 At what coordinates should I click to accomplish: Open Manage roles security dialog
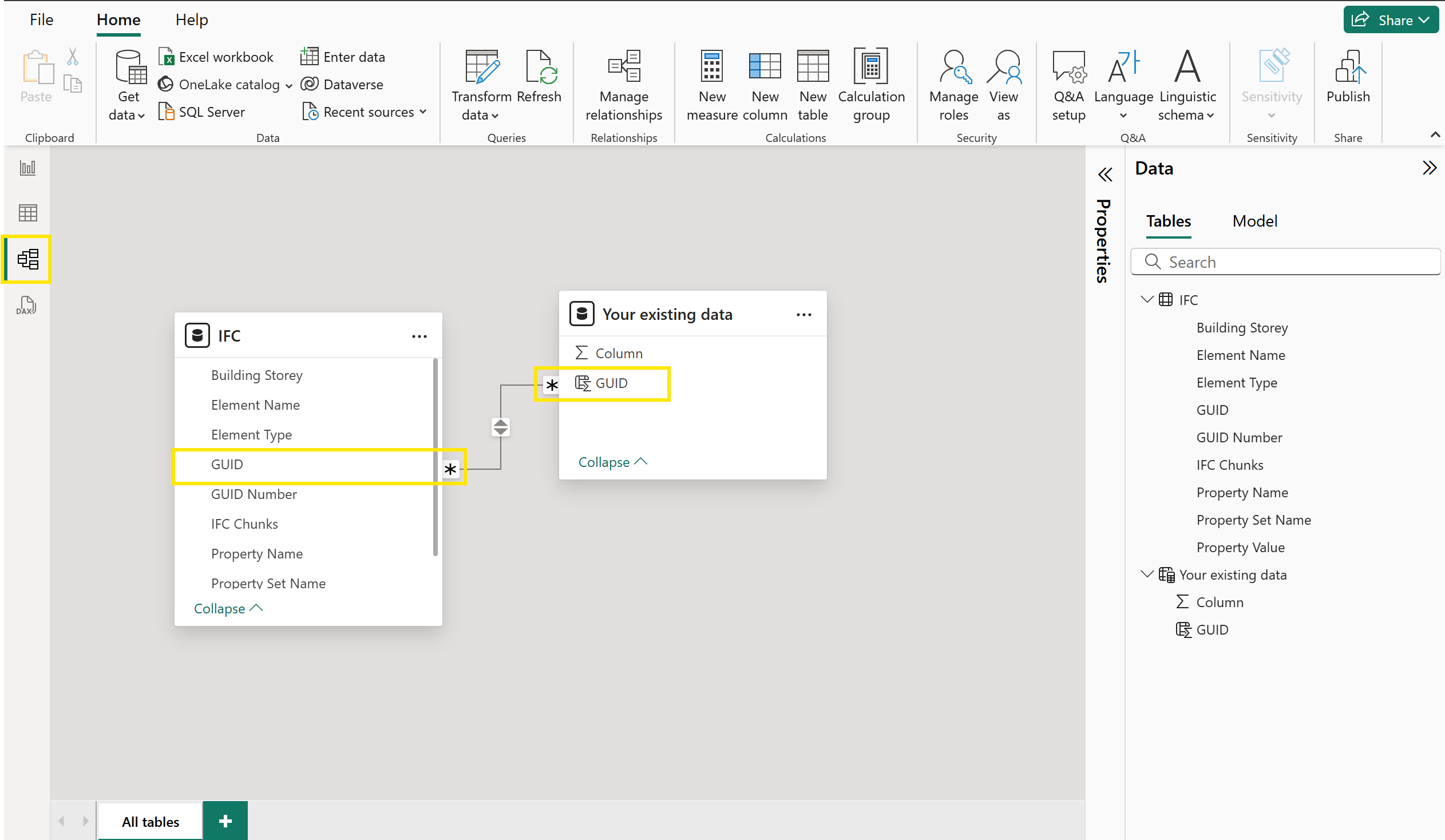[953, 85]
